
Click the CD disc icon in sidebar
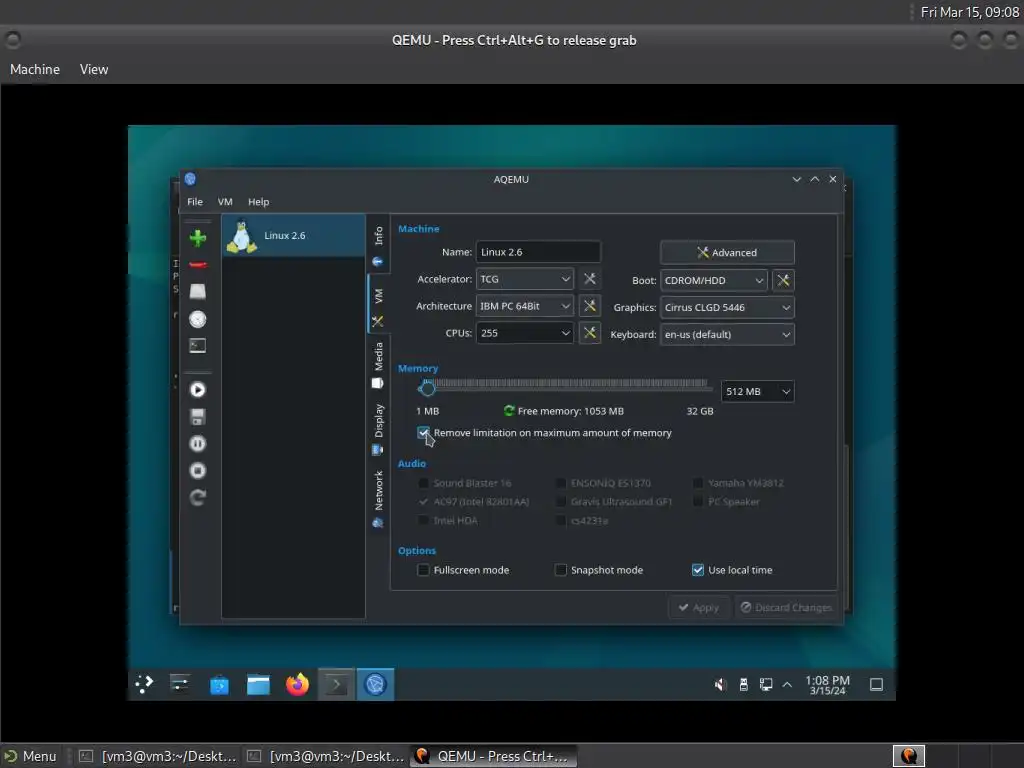pyautogui.click(x=198, y=319)
